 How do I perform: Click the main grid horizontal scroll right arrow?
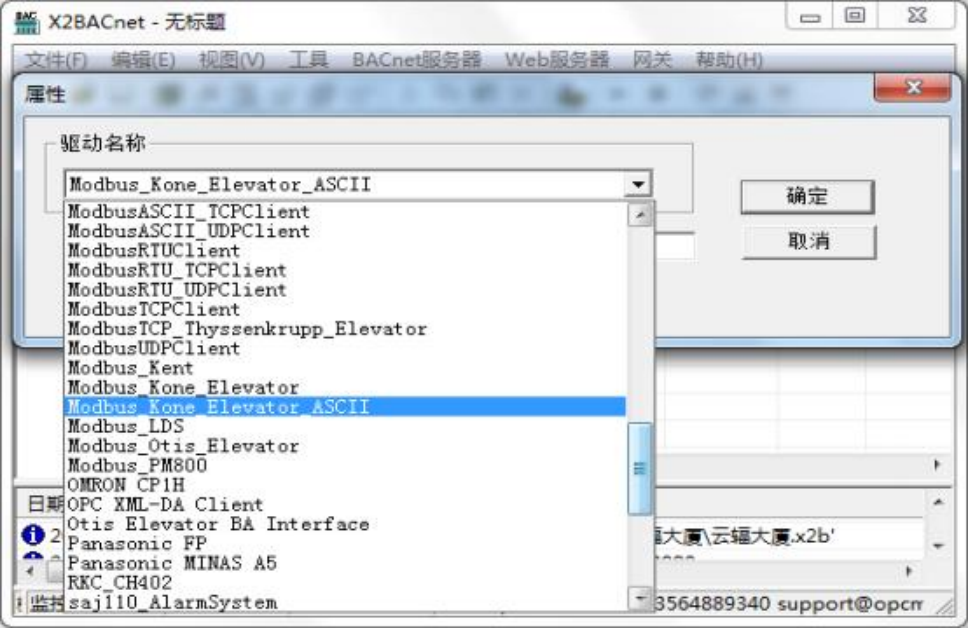coord(937,465)
